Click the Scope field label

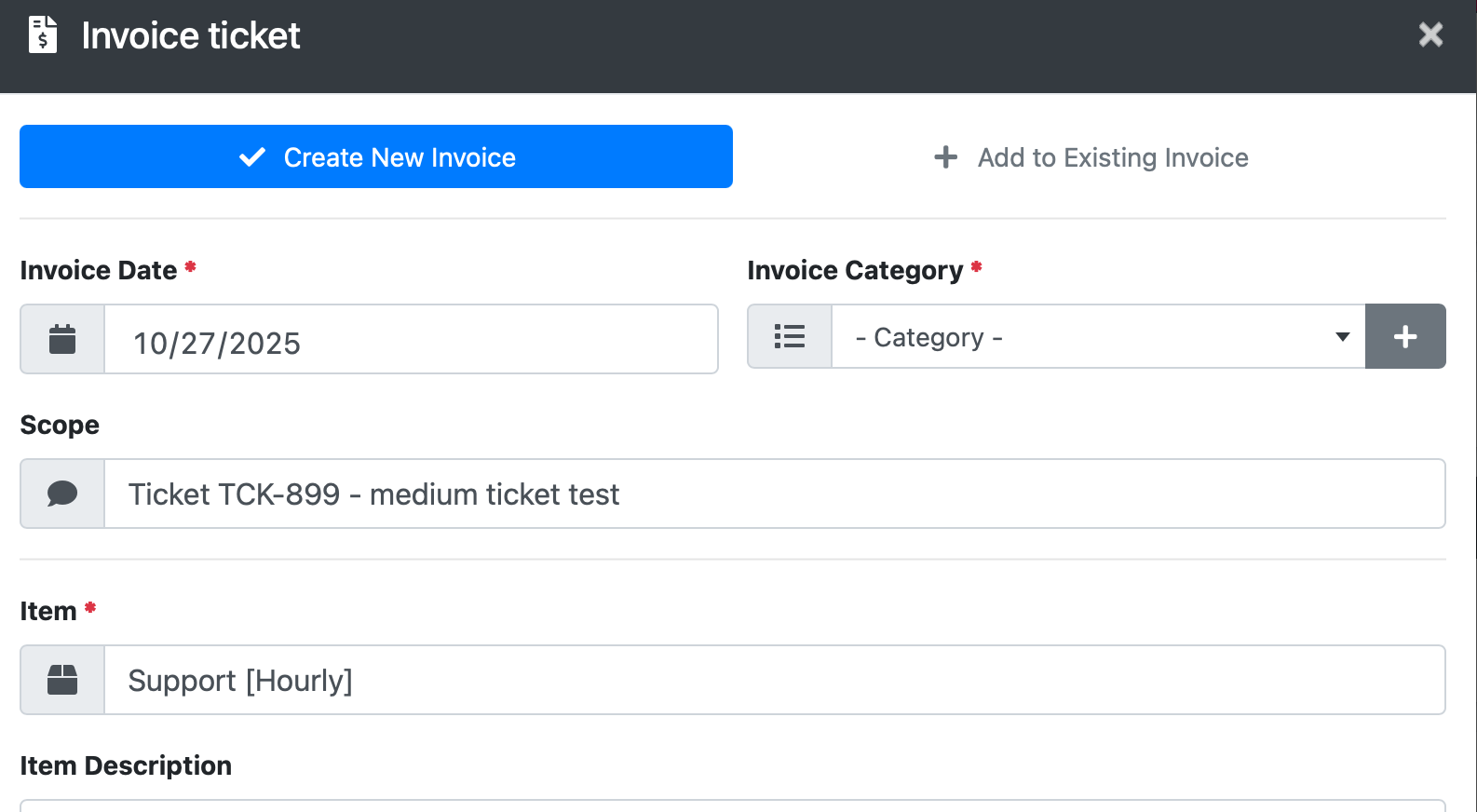click(x=60, y=425)
